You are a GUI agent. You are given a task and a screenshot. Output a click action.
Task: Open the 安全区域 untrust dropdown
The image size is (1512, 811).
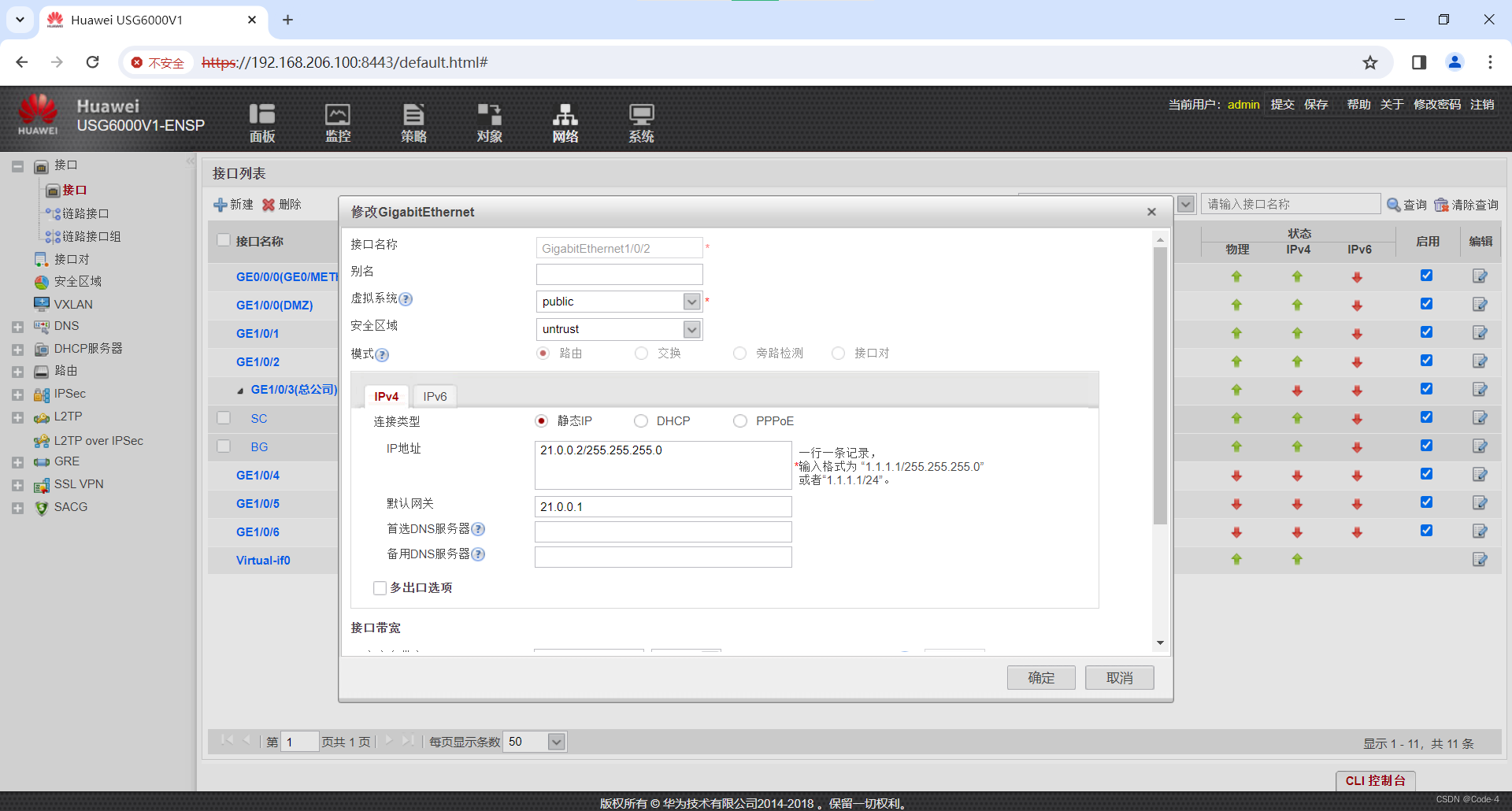pyautogui.click(x=691, y=329)
